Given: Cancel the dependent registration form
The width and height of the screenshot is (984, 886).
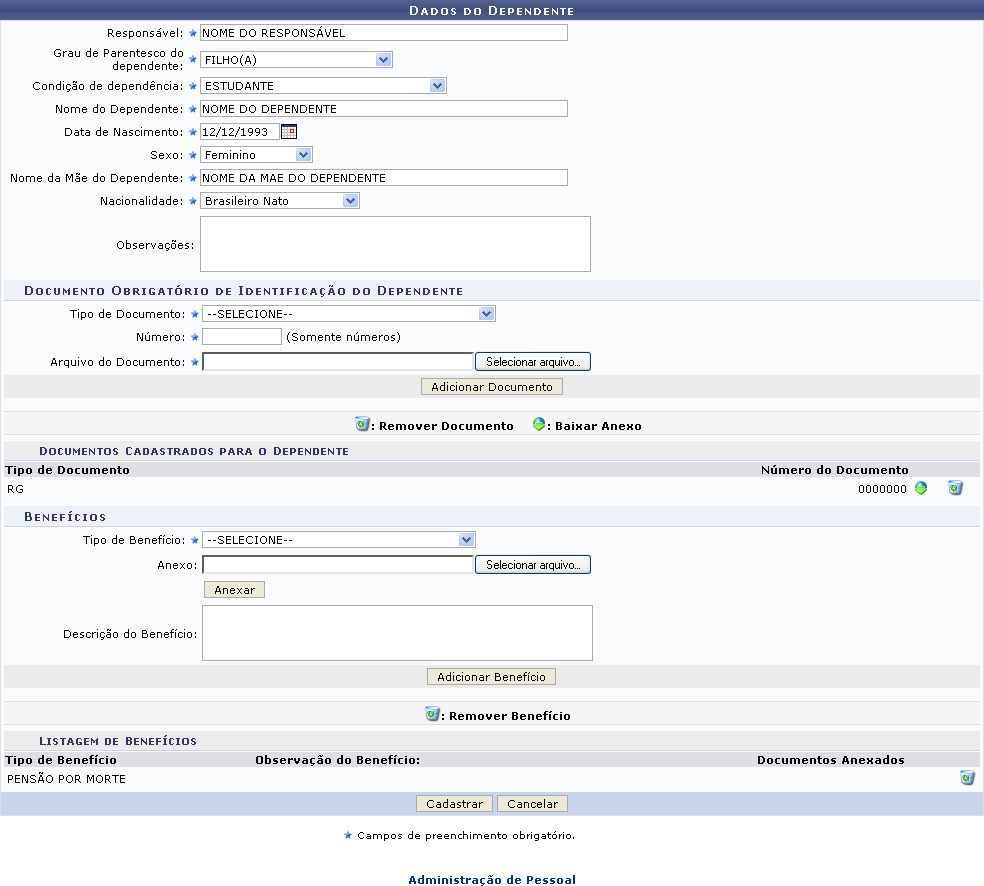Looking at the screenshot, I should (532, 804).
